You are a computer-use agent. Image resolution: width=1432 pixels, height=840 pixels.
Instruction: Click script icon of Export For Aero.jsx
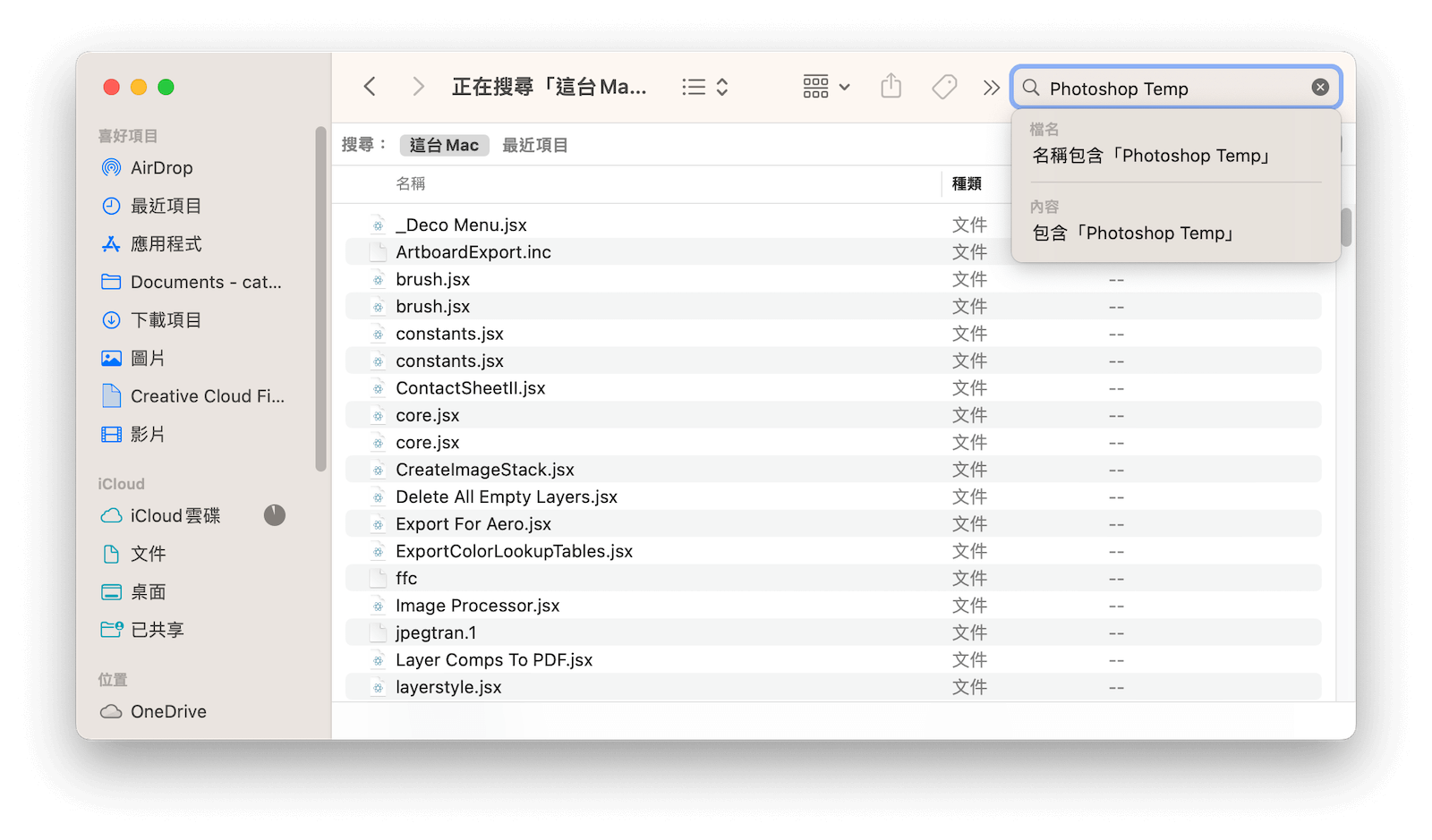click(378, 524)
